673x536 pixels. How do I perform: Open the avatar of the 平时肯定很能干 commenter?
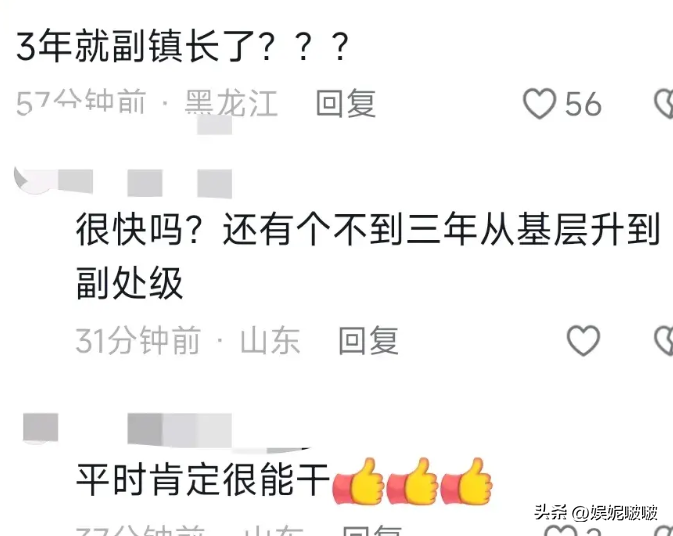pyautogui.click(x=39, y=428)
